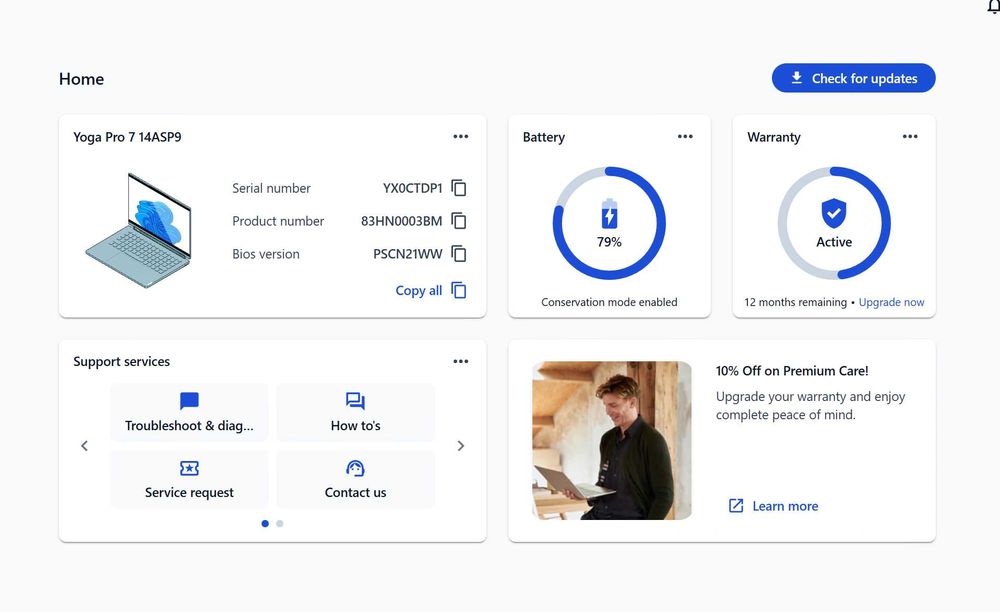The height and width of the screenshot is (612, 1000).
Task: Open Troubleshoot & diagnose tile
Action: tap(189, 412)
